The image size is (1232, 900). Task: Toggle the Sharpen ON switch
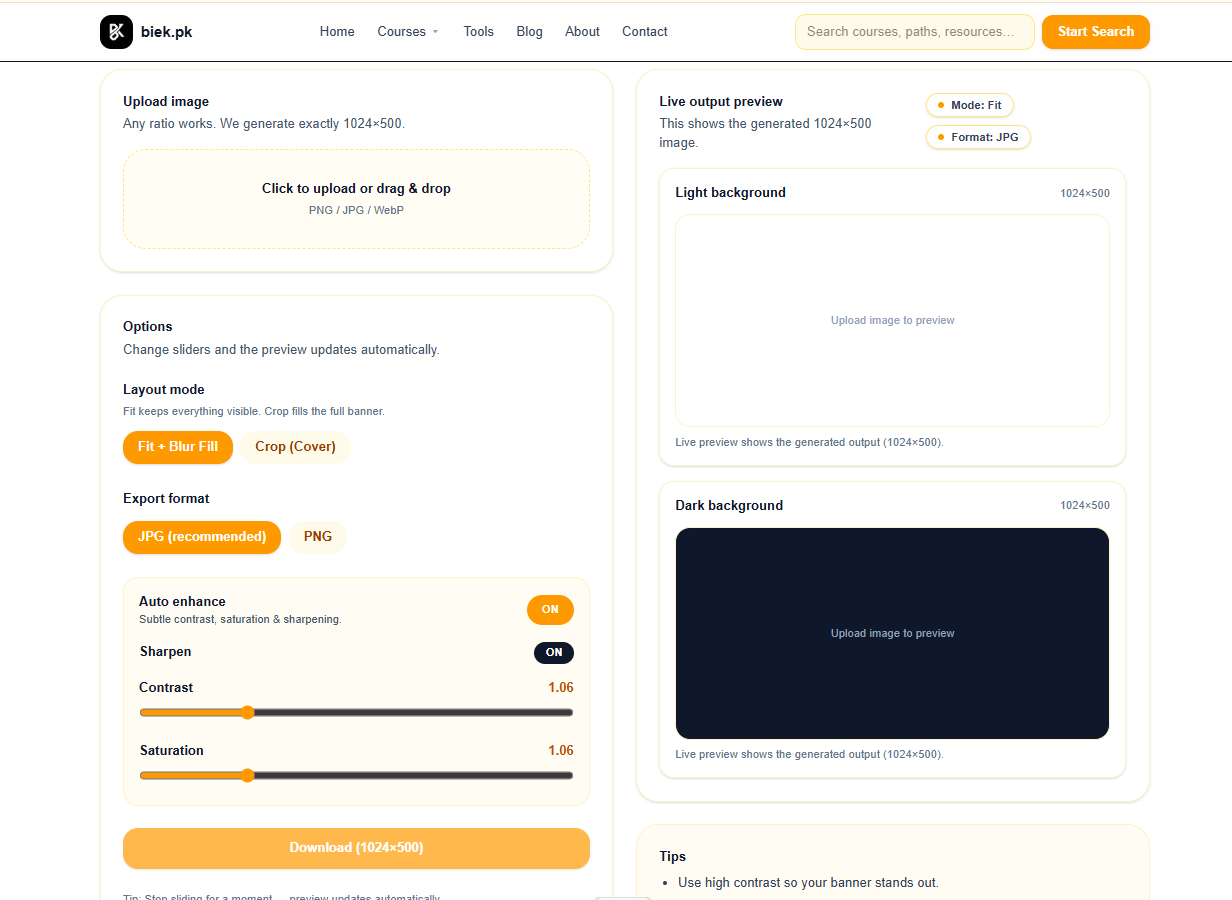pos(554,653)
